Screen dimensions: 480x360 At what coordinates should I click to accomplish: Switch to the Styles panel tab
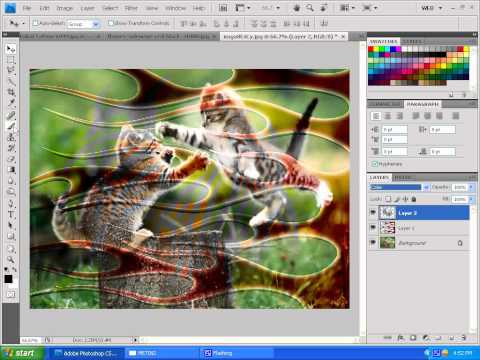tap(413, 41)
